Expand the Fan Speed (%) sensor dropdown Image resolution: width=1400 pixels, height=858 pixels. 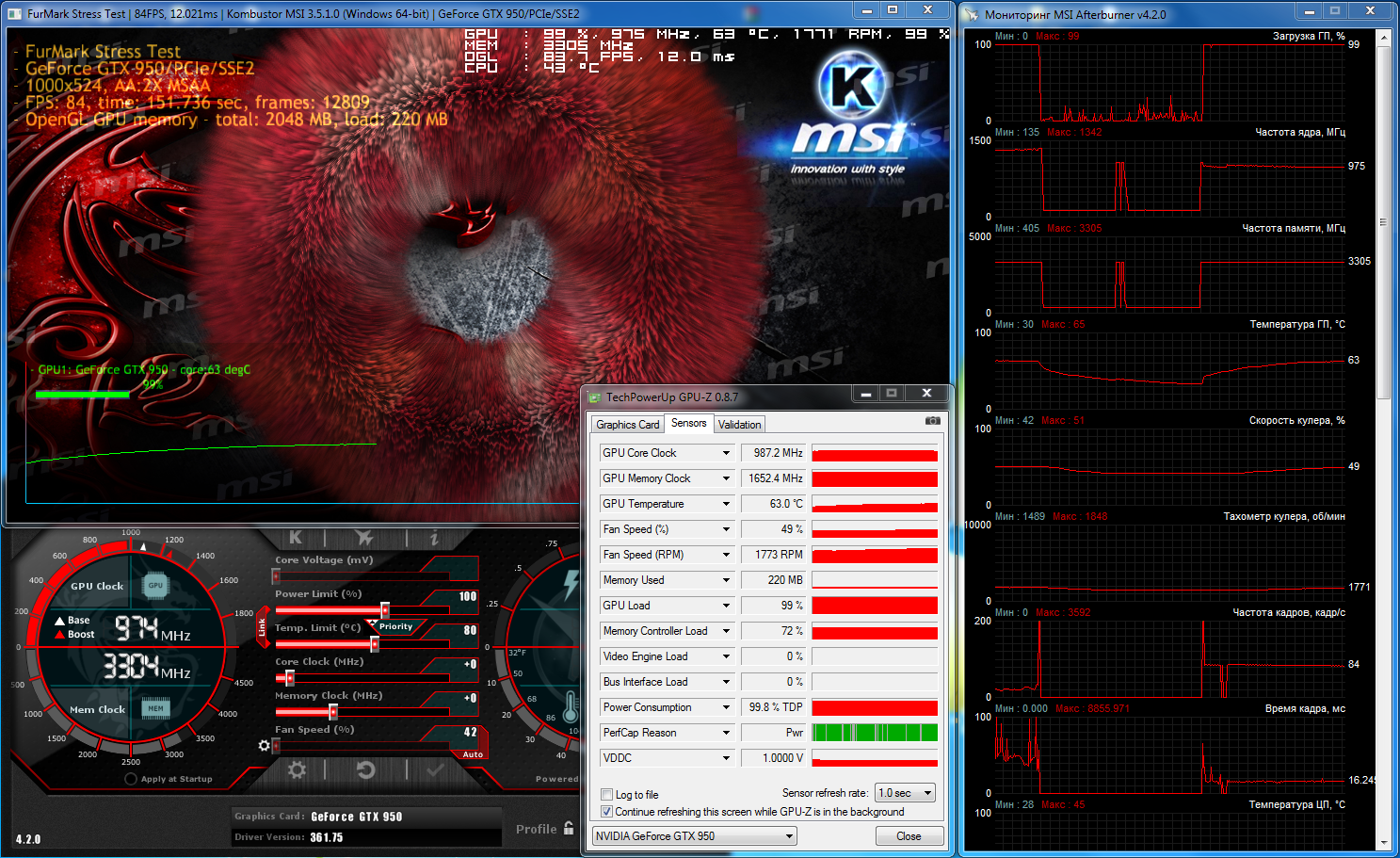tap(726, 529)
